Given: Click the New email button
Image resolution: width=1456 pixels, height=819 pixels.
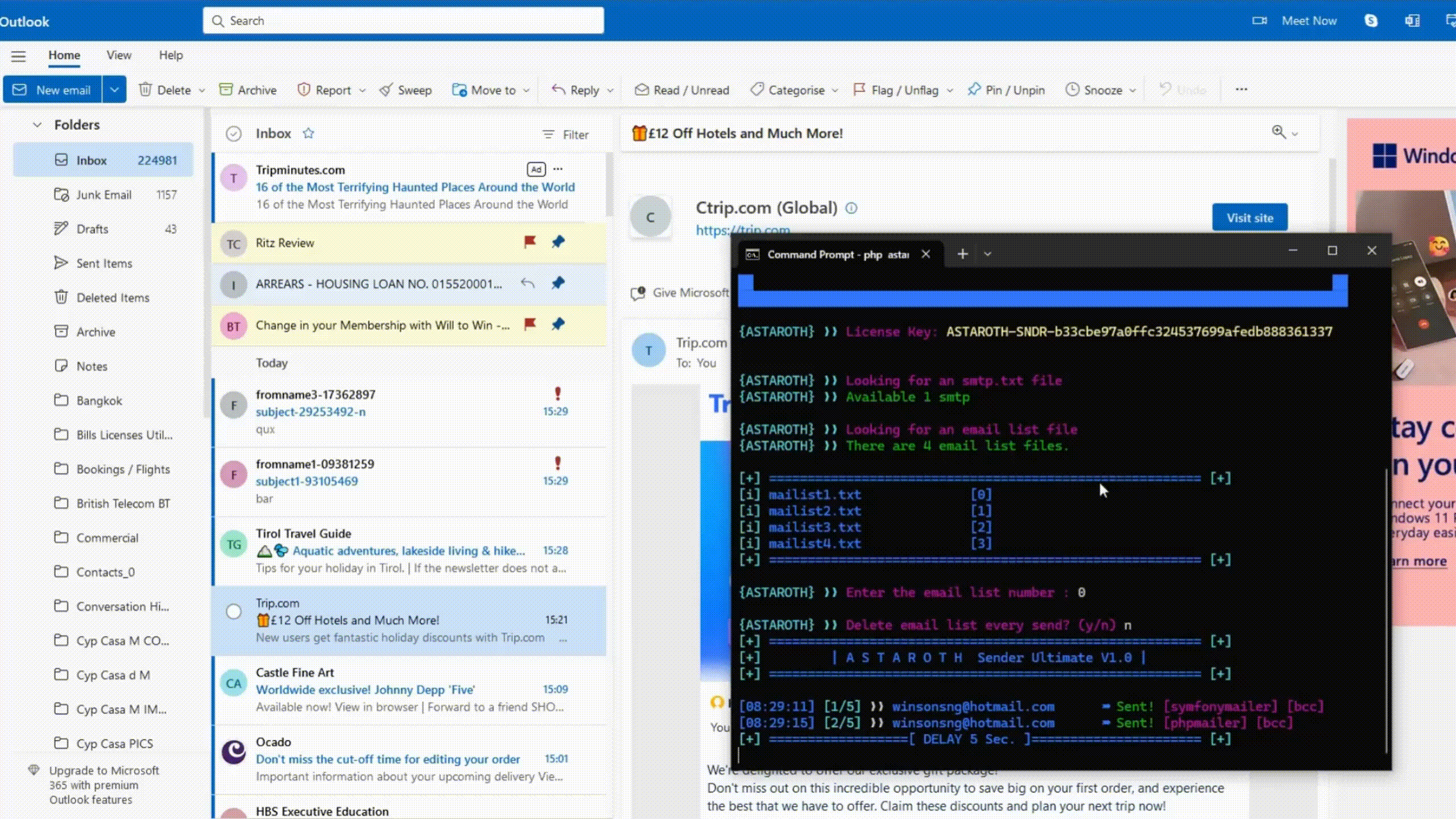Looking at the screenshot, I should click(x=52, y=90).
